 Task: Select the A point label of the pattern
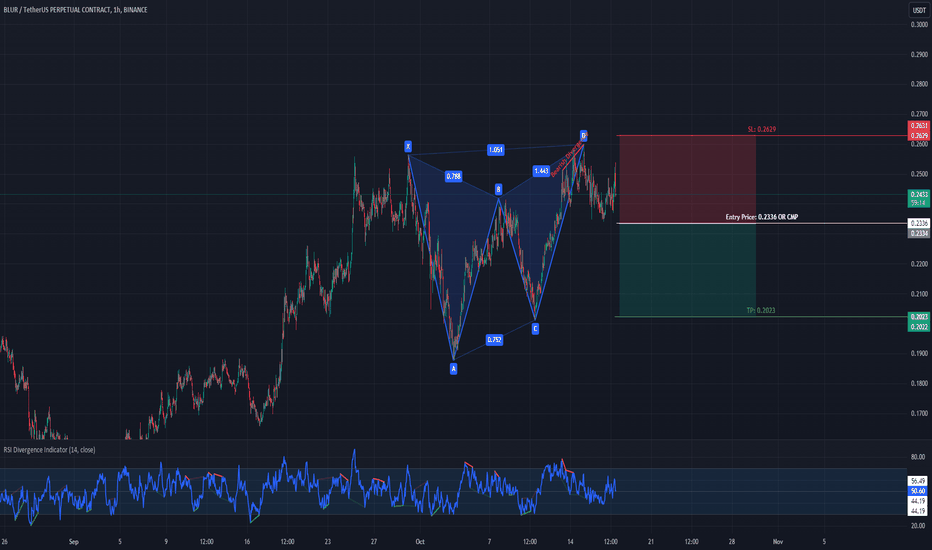point(454,369)
